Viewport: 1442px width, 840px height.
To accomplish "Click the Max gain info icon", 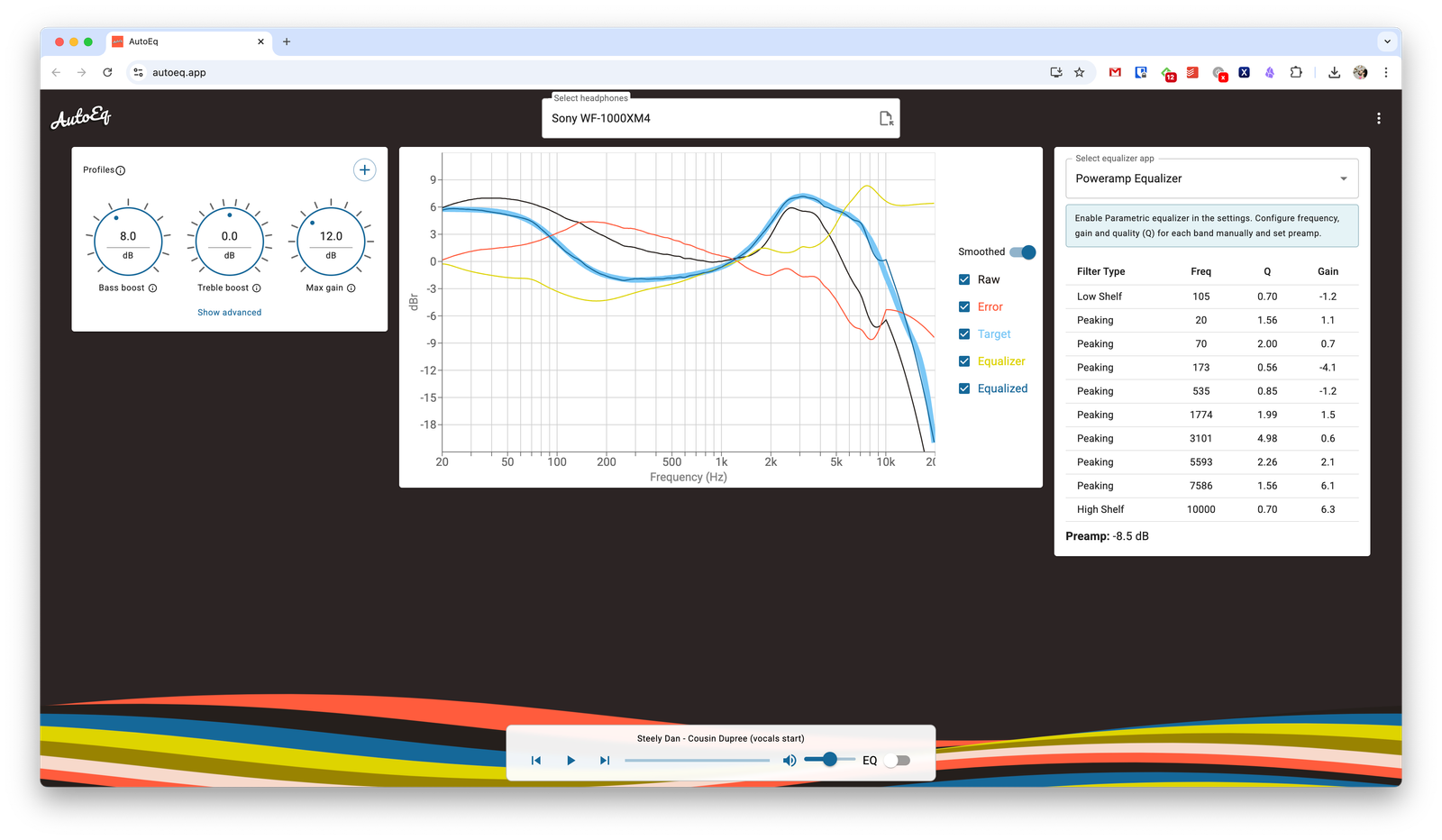I will click(x=351, y=288).
